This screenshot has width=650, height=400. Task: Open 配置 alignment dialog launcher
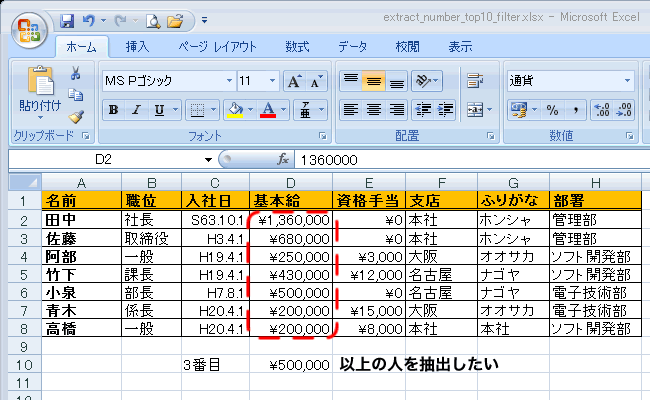point(491,136)
